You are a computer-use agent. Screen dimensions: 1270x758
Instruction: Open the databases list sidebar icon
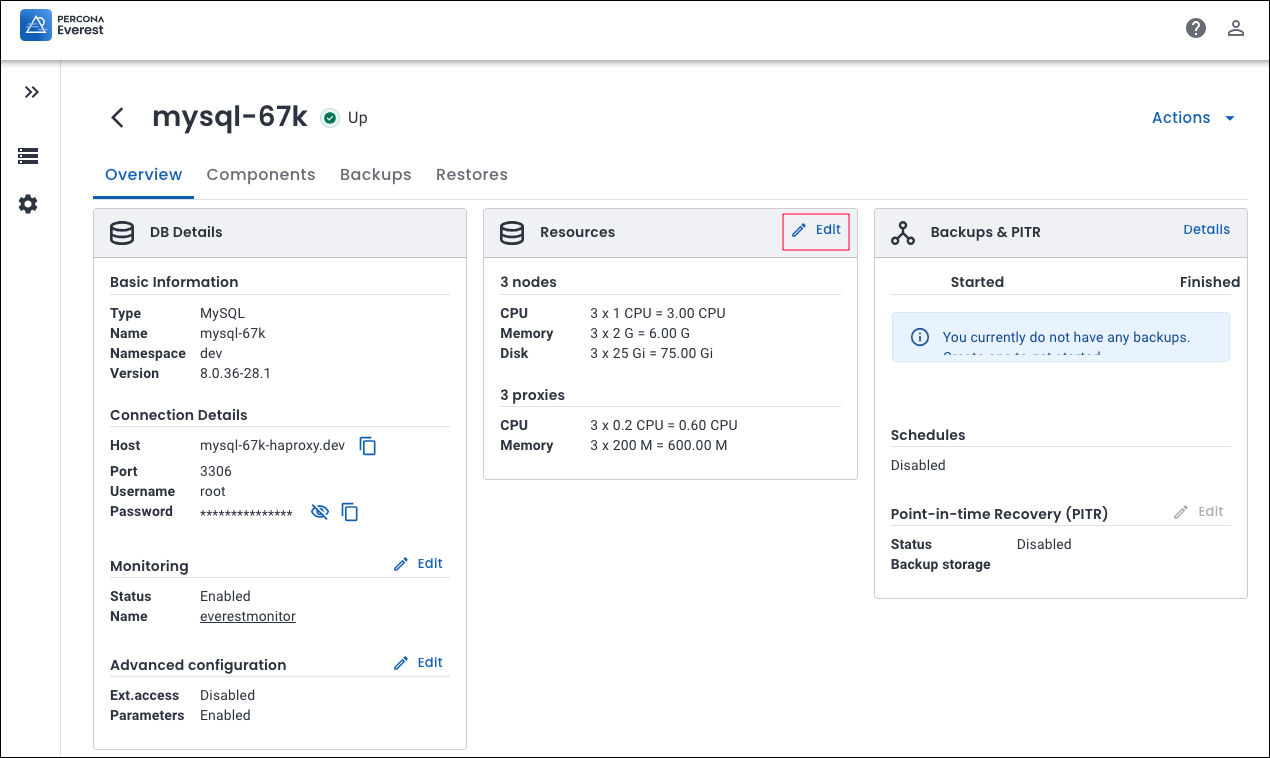(x=28, y=156)
